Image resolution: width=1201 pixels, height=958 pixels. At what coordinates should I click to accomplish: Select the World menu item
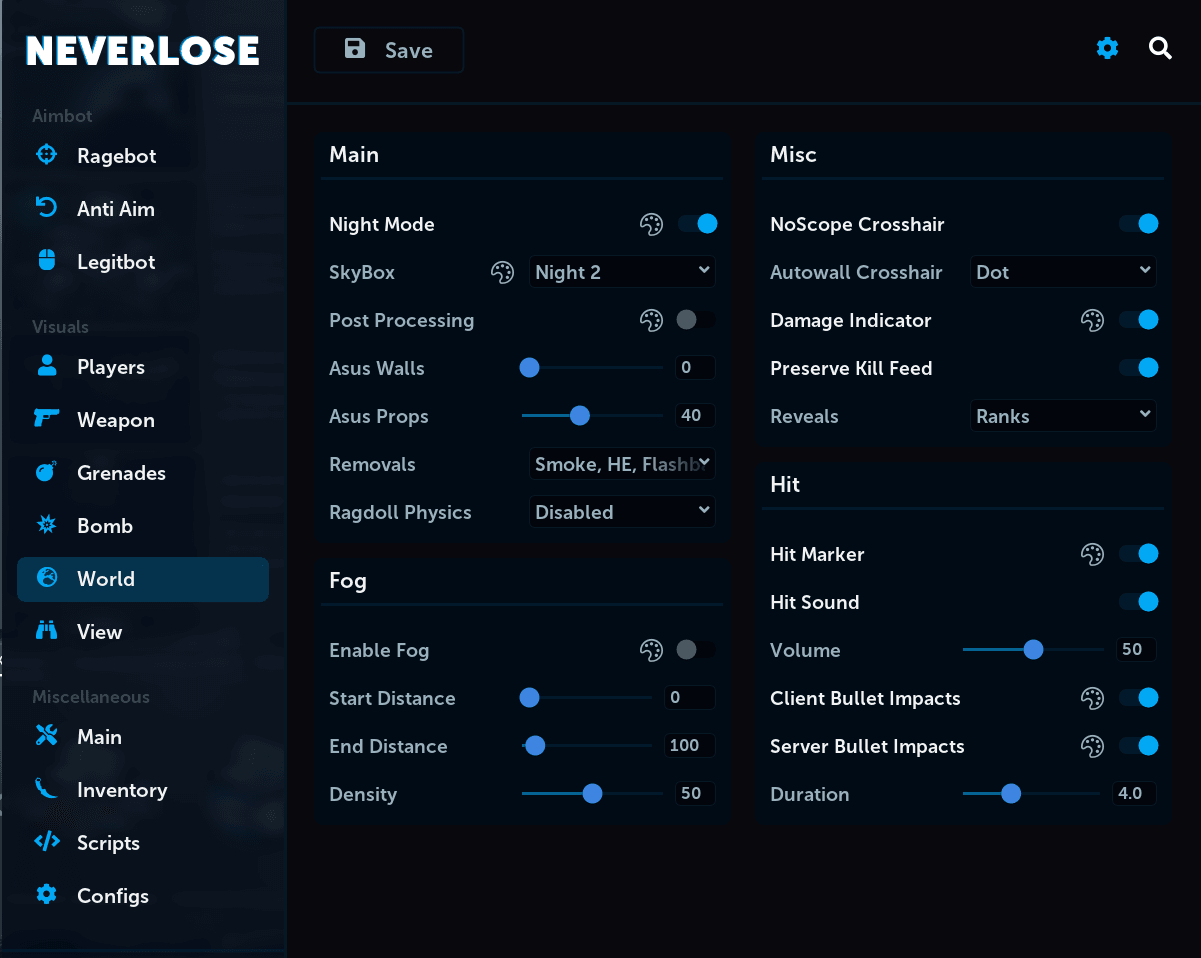click(x=143, y=579)
